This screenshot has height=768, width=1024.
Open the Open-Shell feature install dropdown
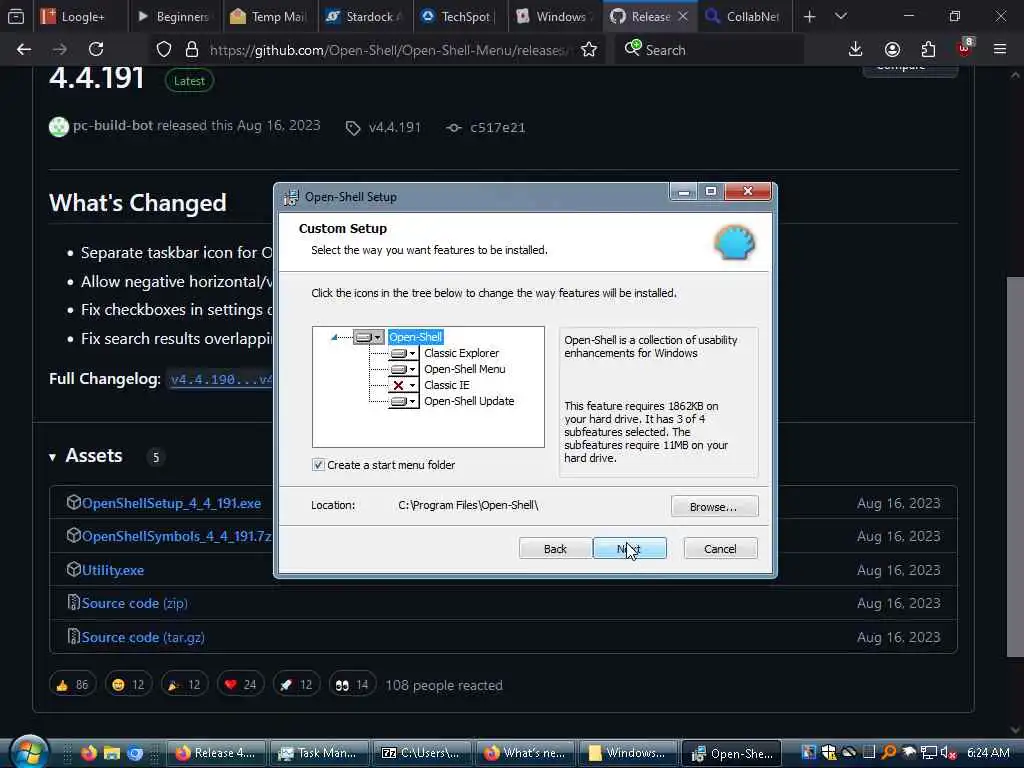coord(369,337)
